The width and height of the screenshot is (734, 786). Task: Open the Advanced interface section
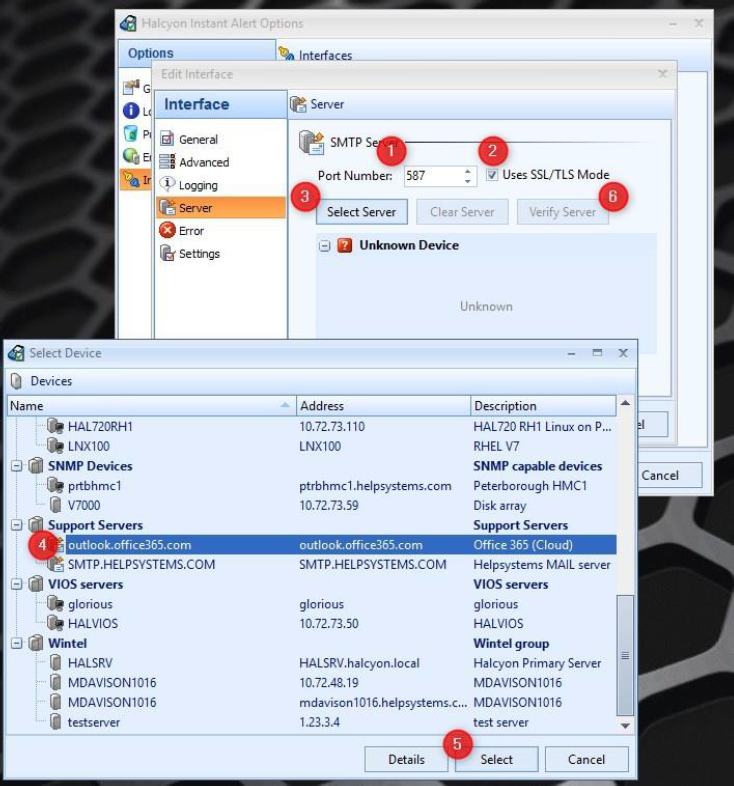(x=203, y=162)
